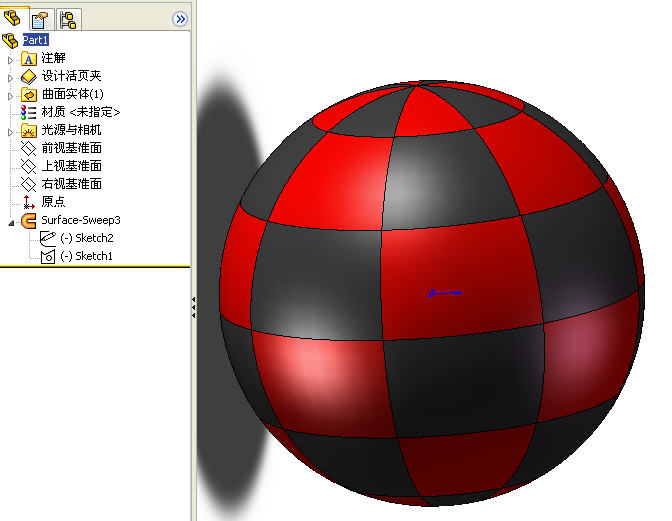
Task: Switch to the ConfigurationManager tab
Action: pos(68,20)
